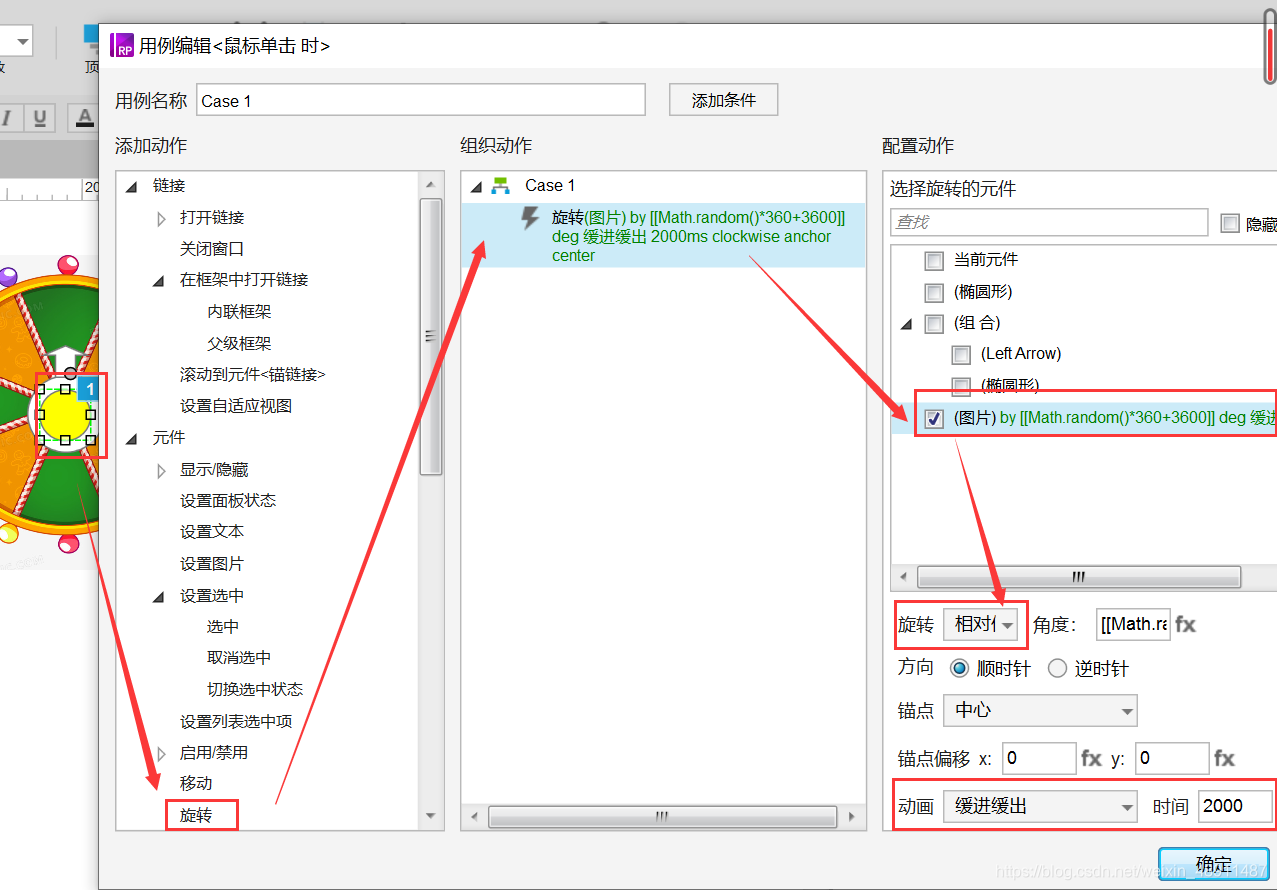Click the 添加动作 scroll down arrow
1277x890 pixels.
[x=431, y=817]
